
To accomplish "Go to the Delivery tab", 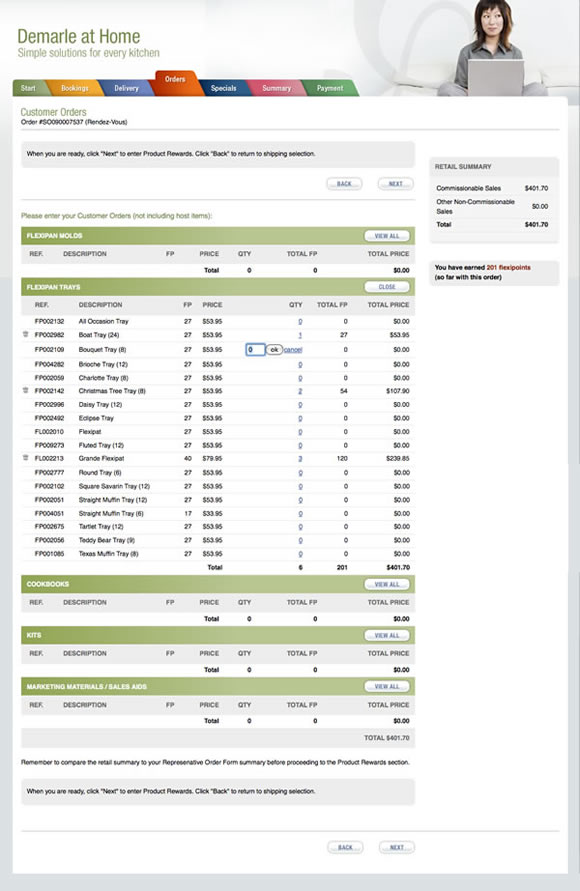I will (x=126, y=88).
